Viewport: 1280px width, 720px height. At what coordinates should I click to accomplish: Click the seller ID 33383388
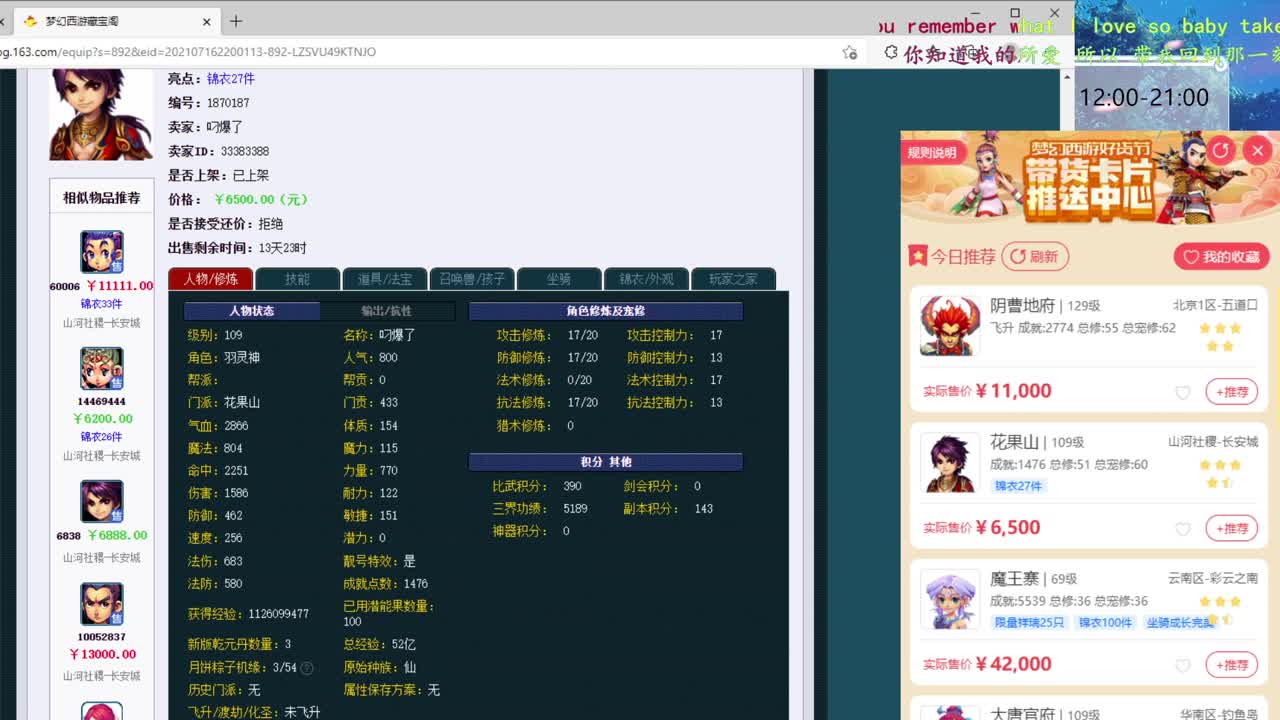[x=245, y=152]
